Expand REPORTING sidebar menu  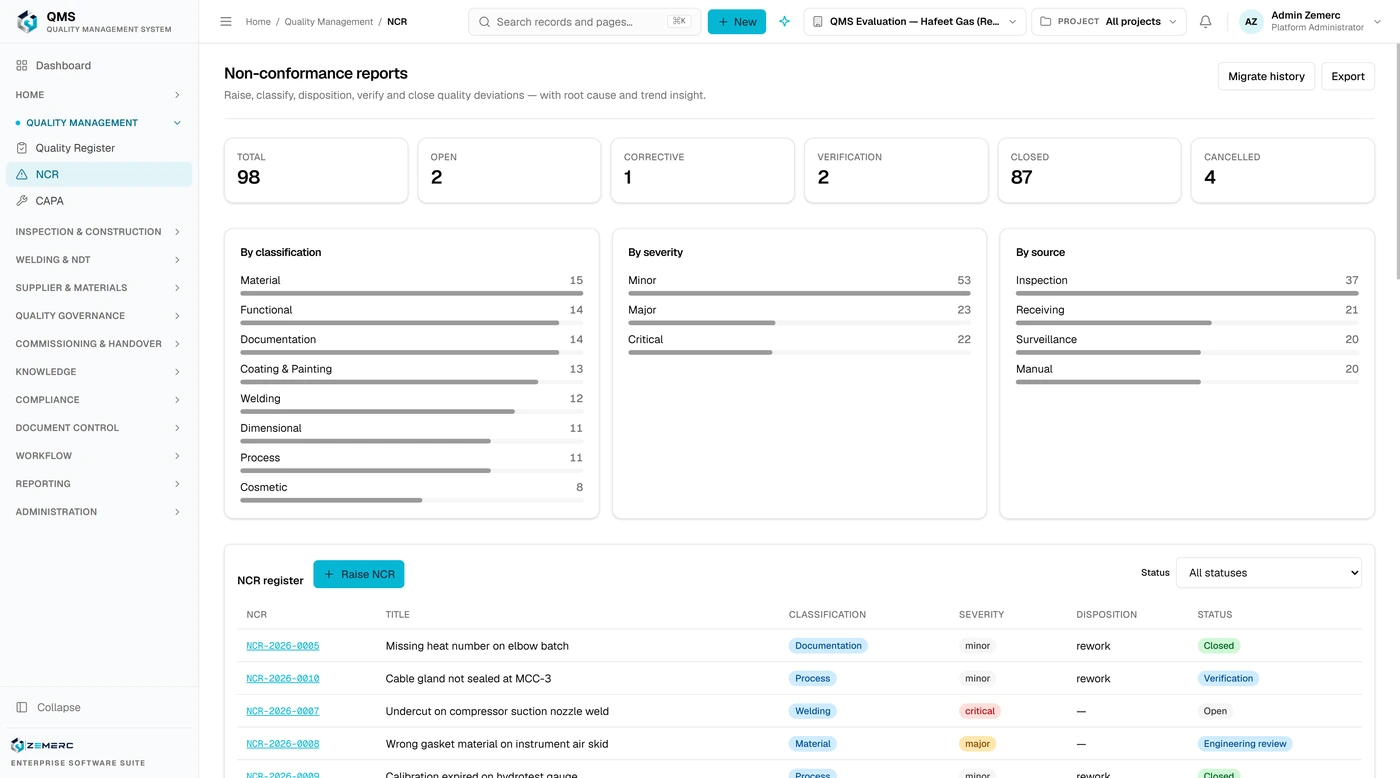(98, 484)
